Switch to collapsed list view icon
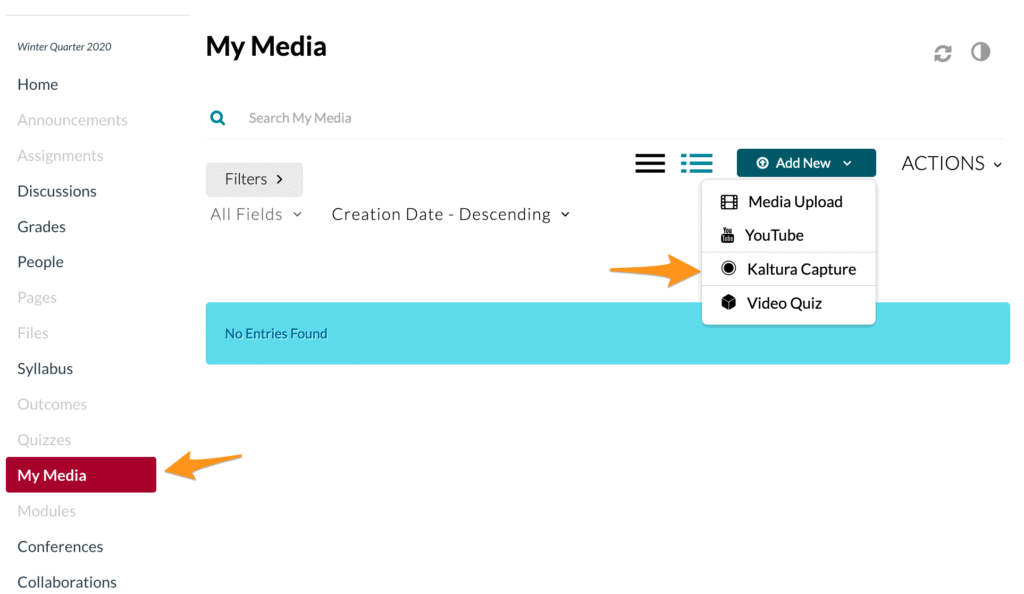The height and width of the screenshot is (594, 1024). click(x=650, y=163)
